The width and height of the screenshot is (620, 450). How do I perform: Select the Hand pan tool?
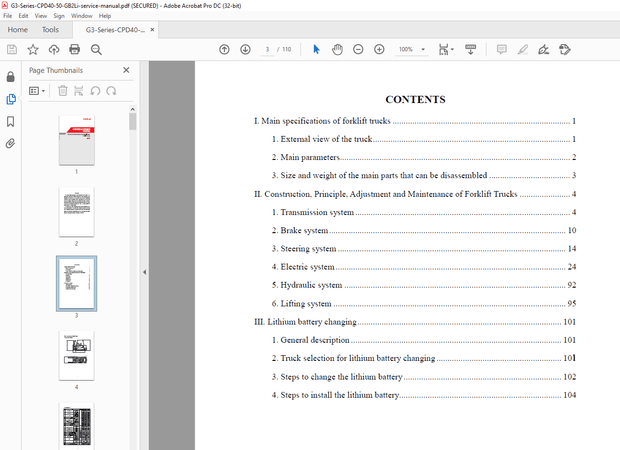338,49
